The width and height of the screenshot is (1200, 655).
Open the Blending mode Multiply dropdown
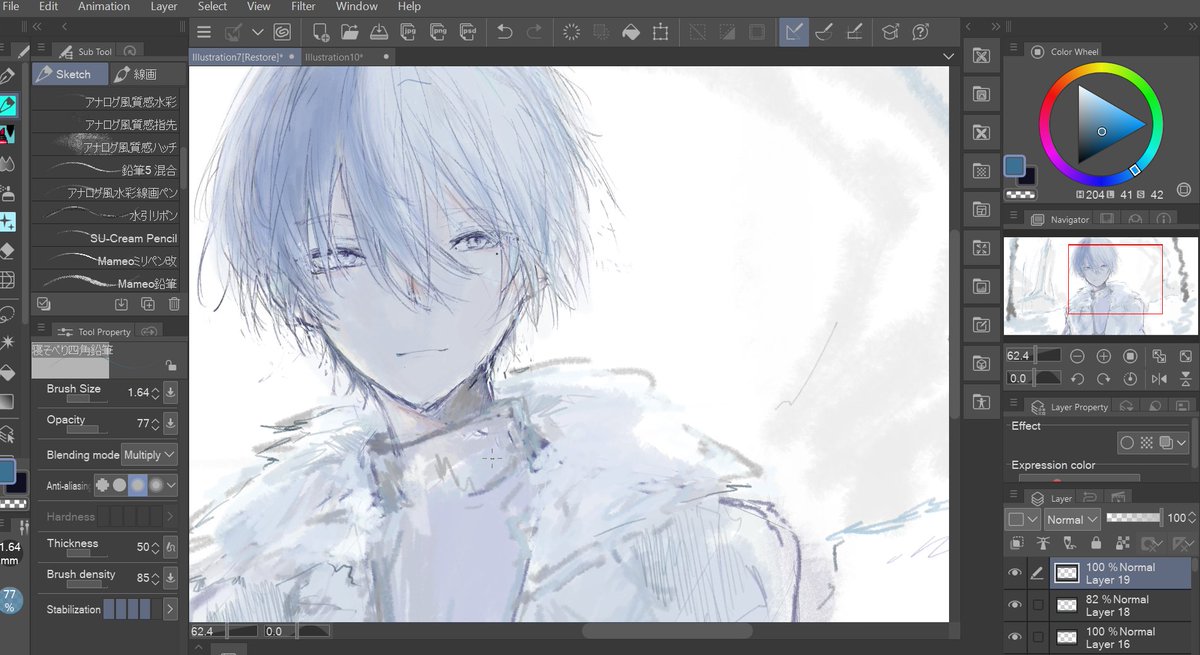(x=149, y=455)
